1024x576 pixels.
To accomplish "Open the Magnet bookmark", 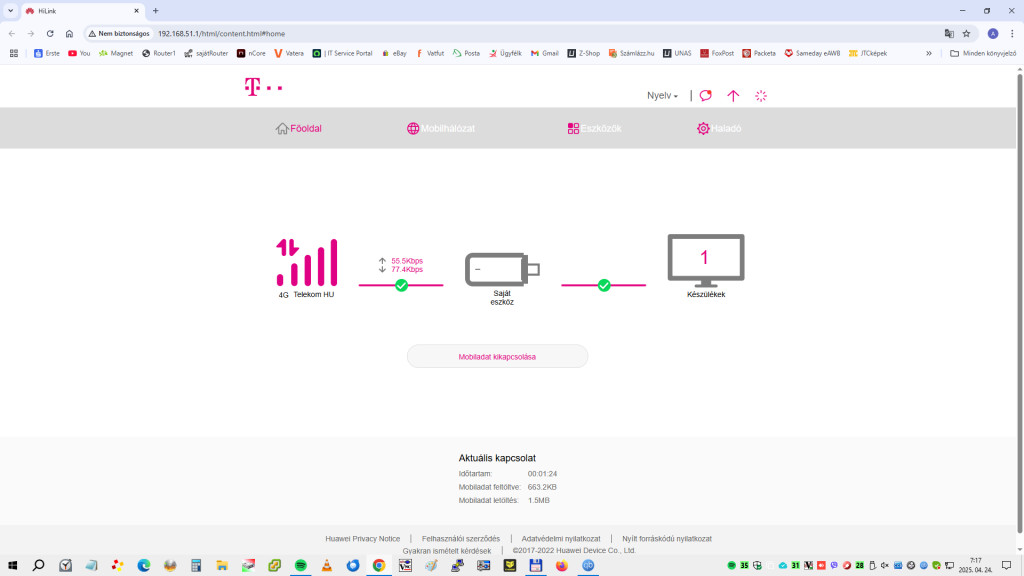I will (116, 54).
